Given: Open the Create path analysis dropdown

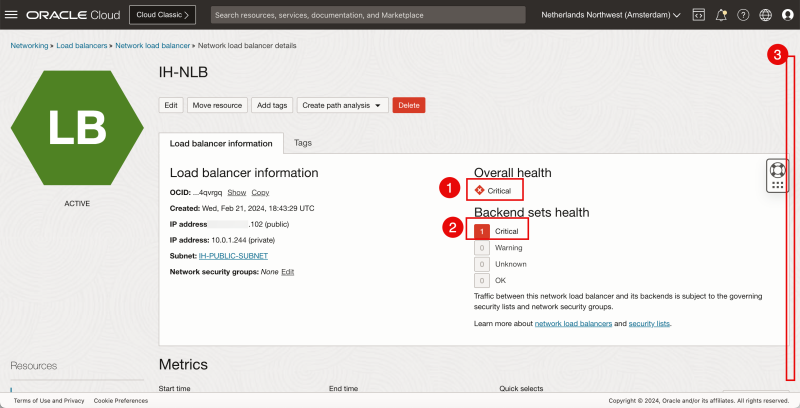Looking at the screenshot, I should point(342,105).
